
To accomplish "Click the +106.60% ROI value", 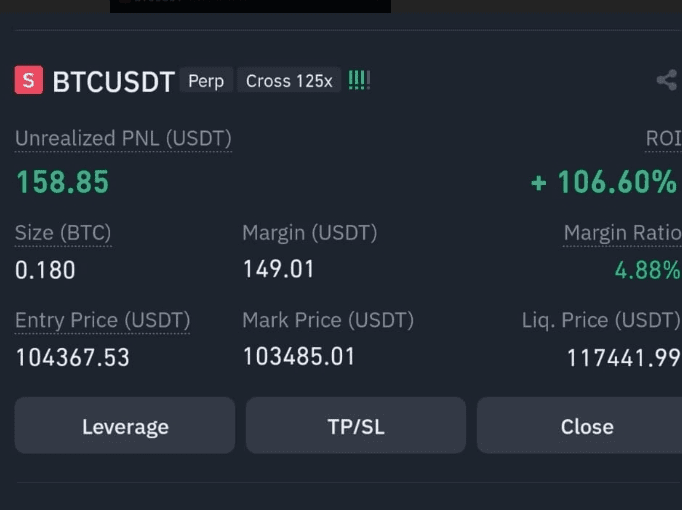I will (x=603, y=182).
